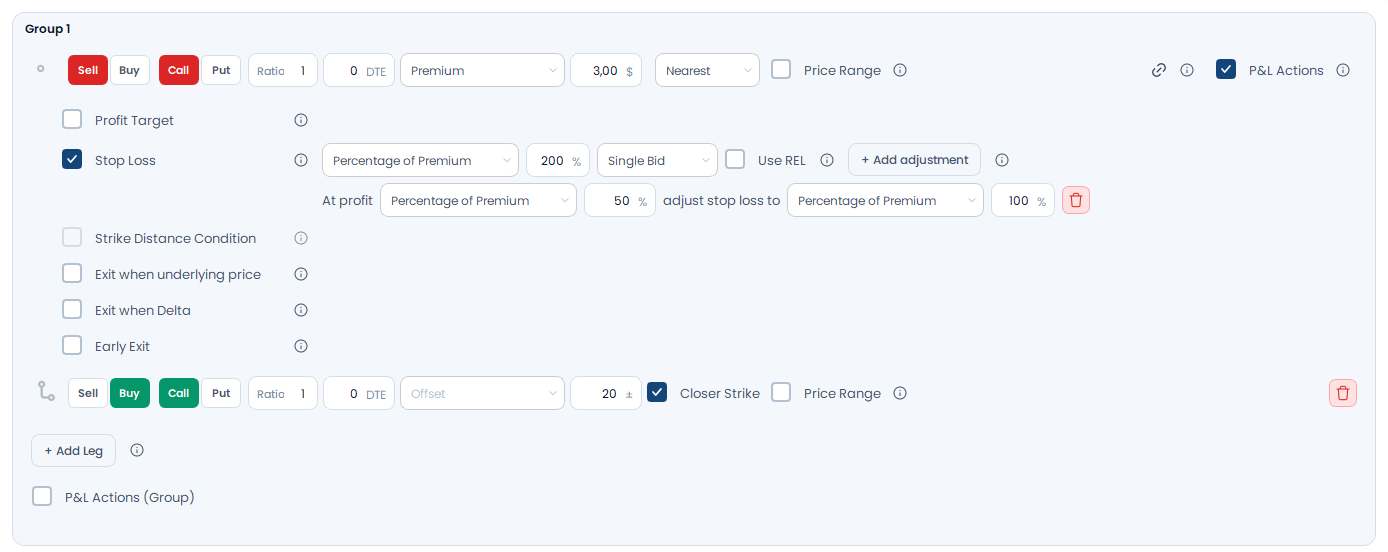The width and height of the screenshot is (1388, 552).
Task: Show info for Exit when Delta
Action: 301,310
